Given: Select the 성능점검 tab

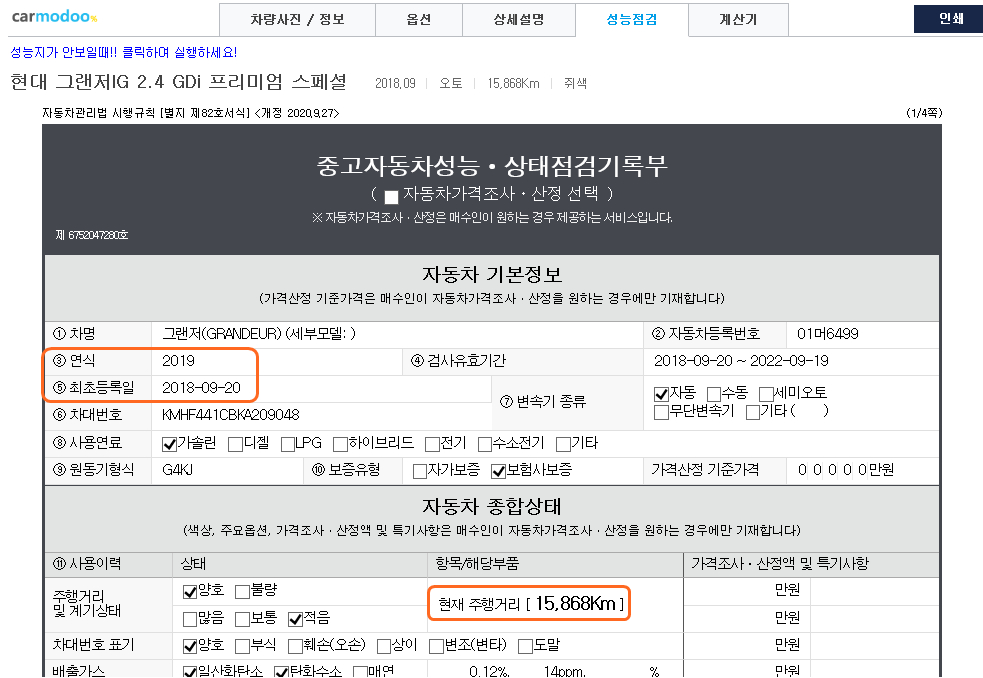Looking at the screenshot, I should click(632, 19).
